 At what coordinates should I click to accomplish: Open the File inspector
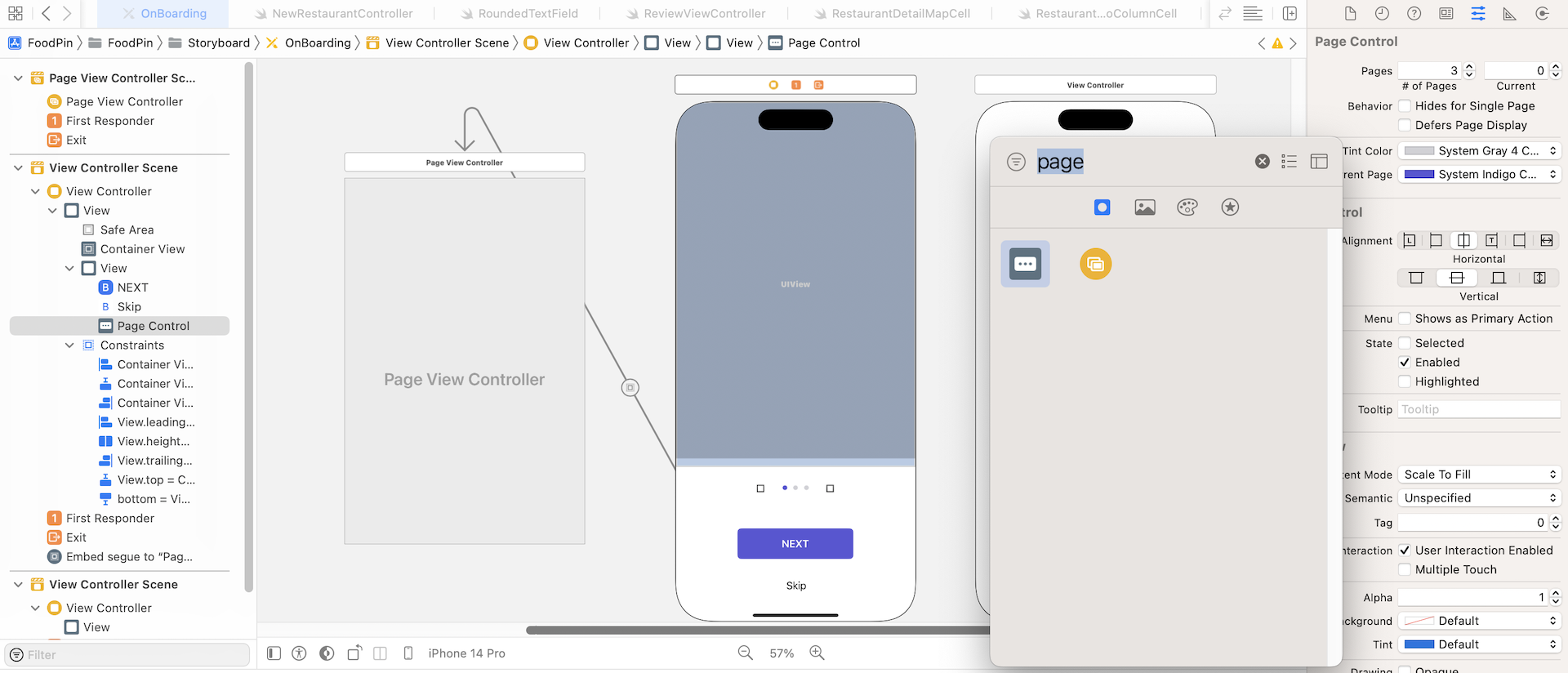click(x=1350, y=13)
